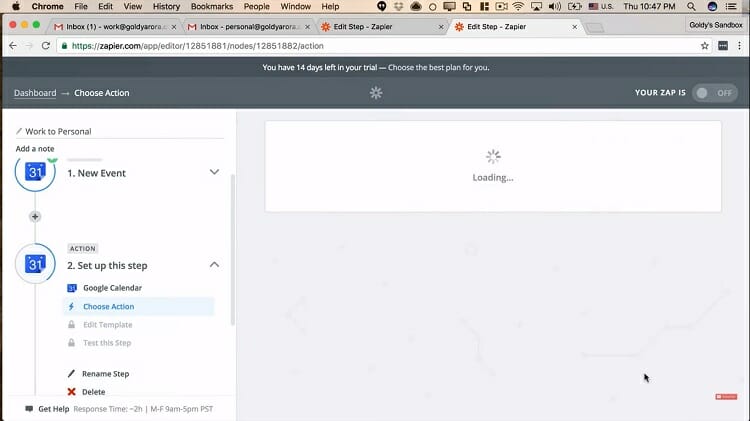Bookmark this page with the star
This screenshot has height=421, width=750.
(705, 46)
